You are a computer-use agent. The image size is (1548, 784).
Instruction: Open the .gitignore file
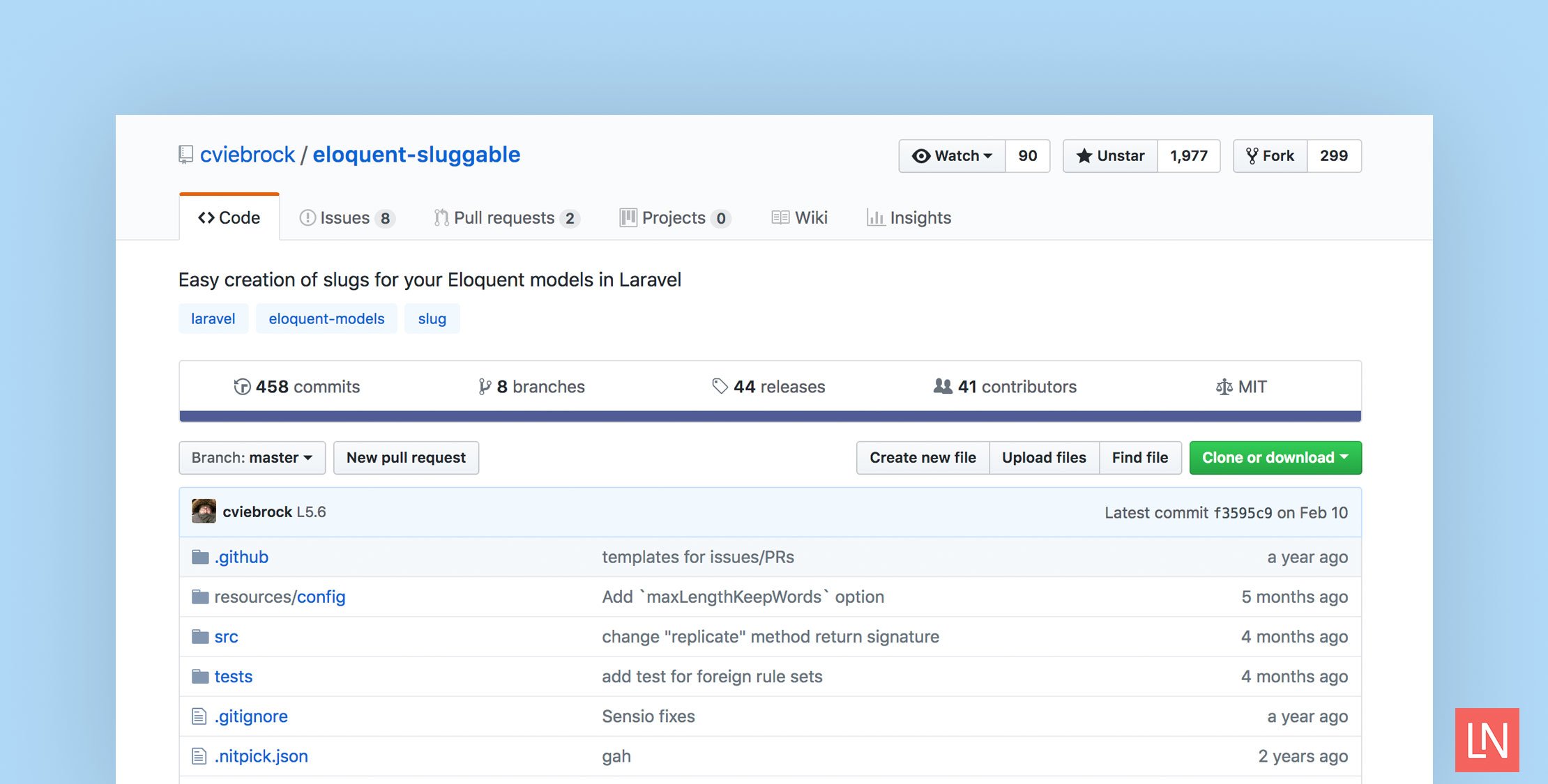click(251, 716)
